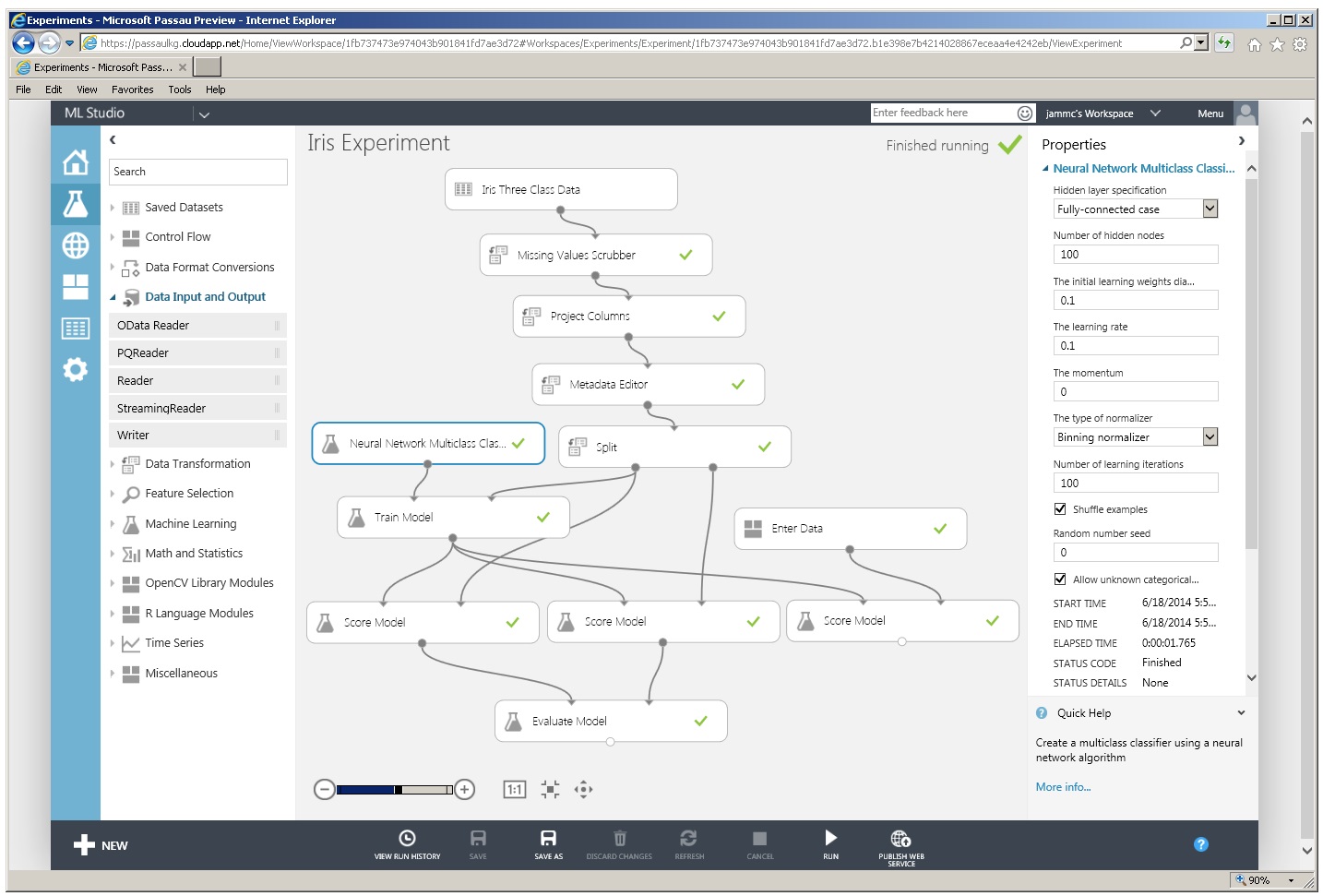The image size is (1323, 896).
Task: Open the Home icon in left sidebar
Action: tap(76, 162)
